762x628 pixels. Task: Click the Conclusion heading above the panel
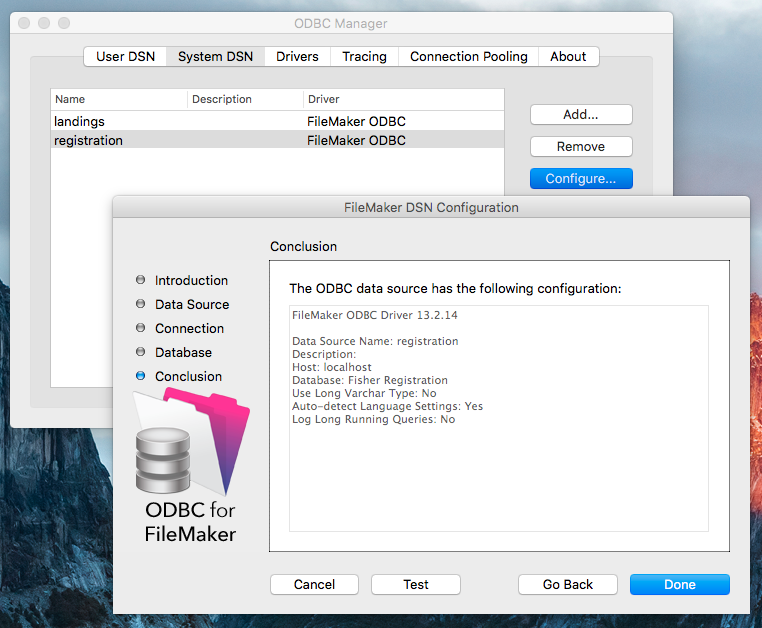point(303,246)
